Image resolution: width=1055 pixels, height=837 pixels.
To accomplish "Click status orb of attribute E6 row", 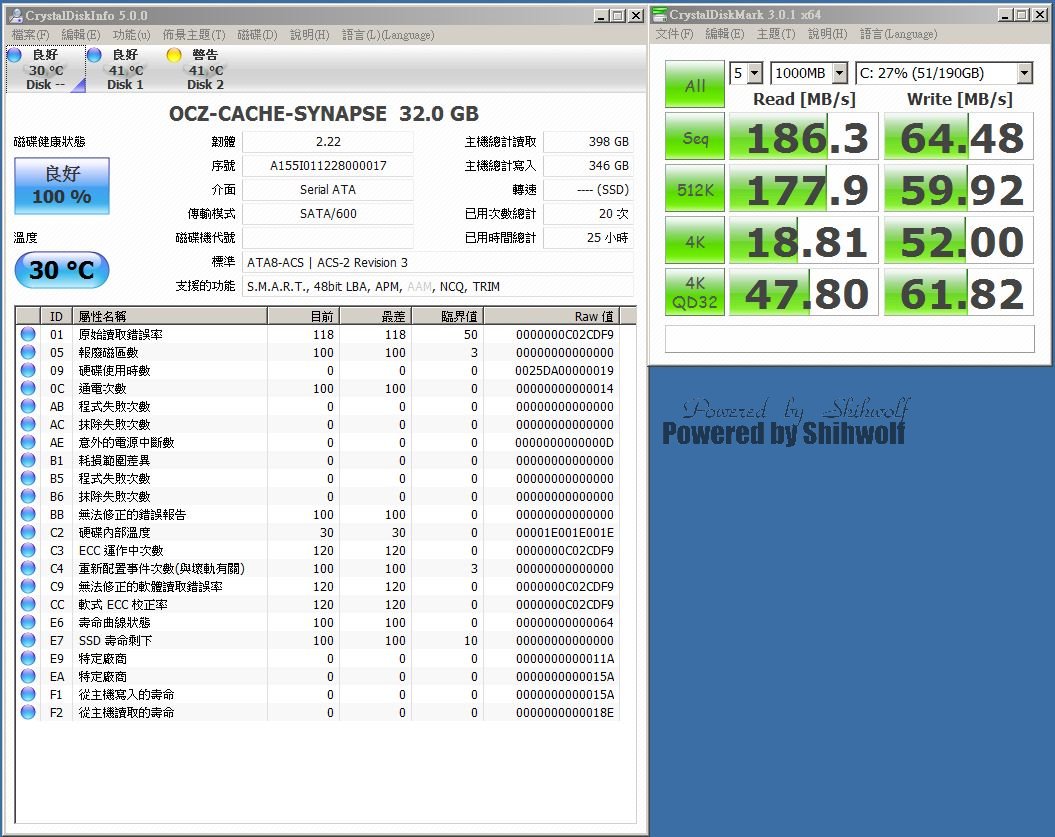I will pyautogui.click(x=28, y=622).
